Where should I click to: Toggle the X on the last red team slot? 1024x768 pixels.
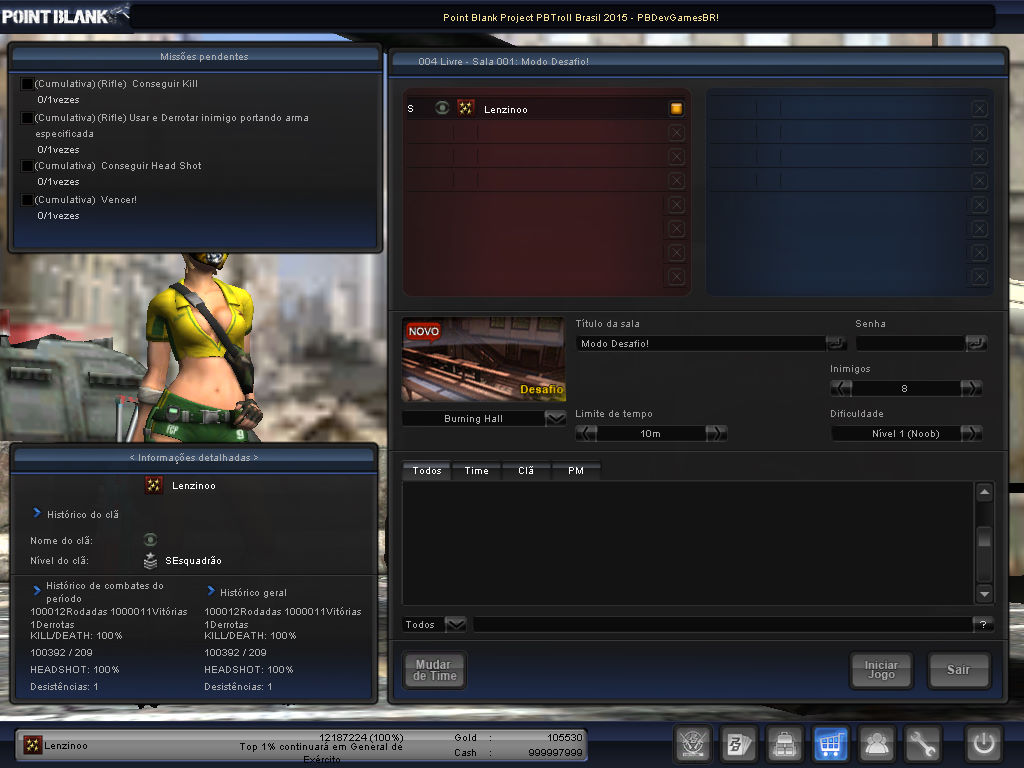click(677, 277)
